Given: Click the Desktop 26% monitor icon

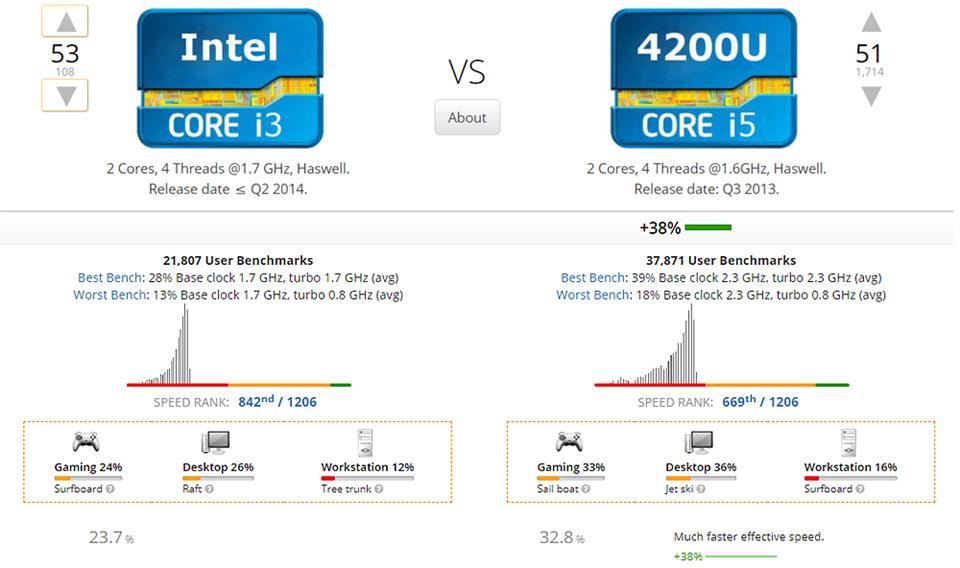Looking at the screenshot, I should (216, 442).
